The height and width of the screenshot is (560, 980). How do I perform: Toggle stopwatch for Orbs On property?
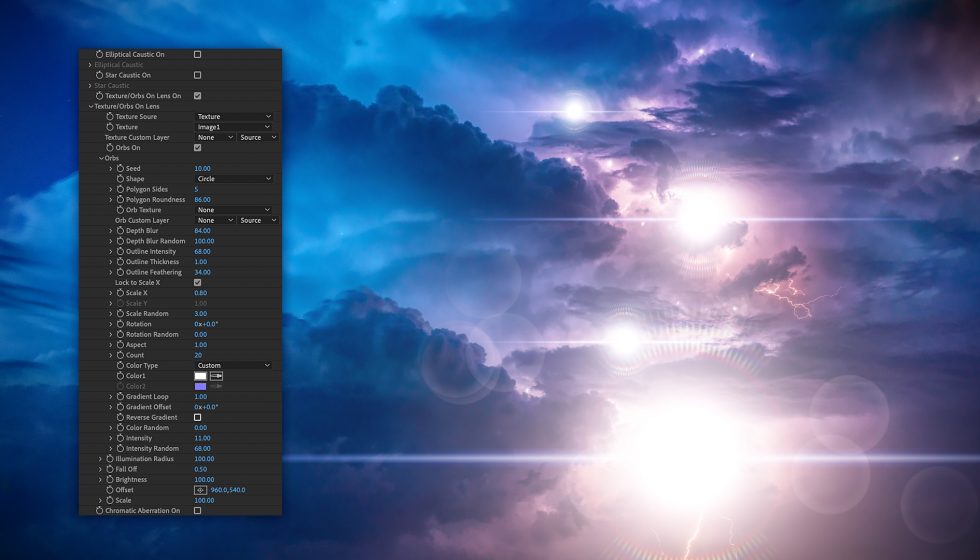coord(110,148)
